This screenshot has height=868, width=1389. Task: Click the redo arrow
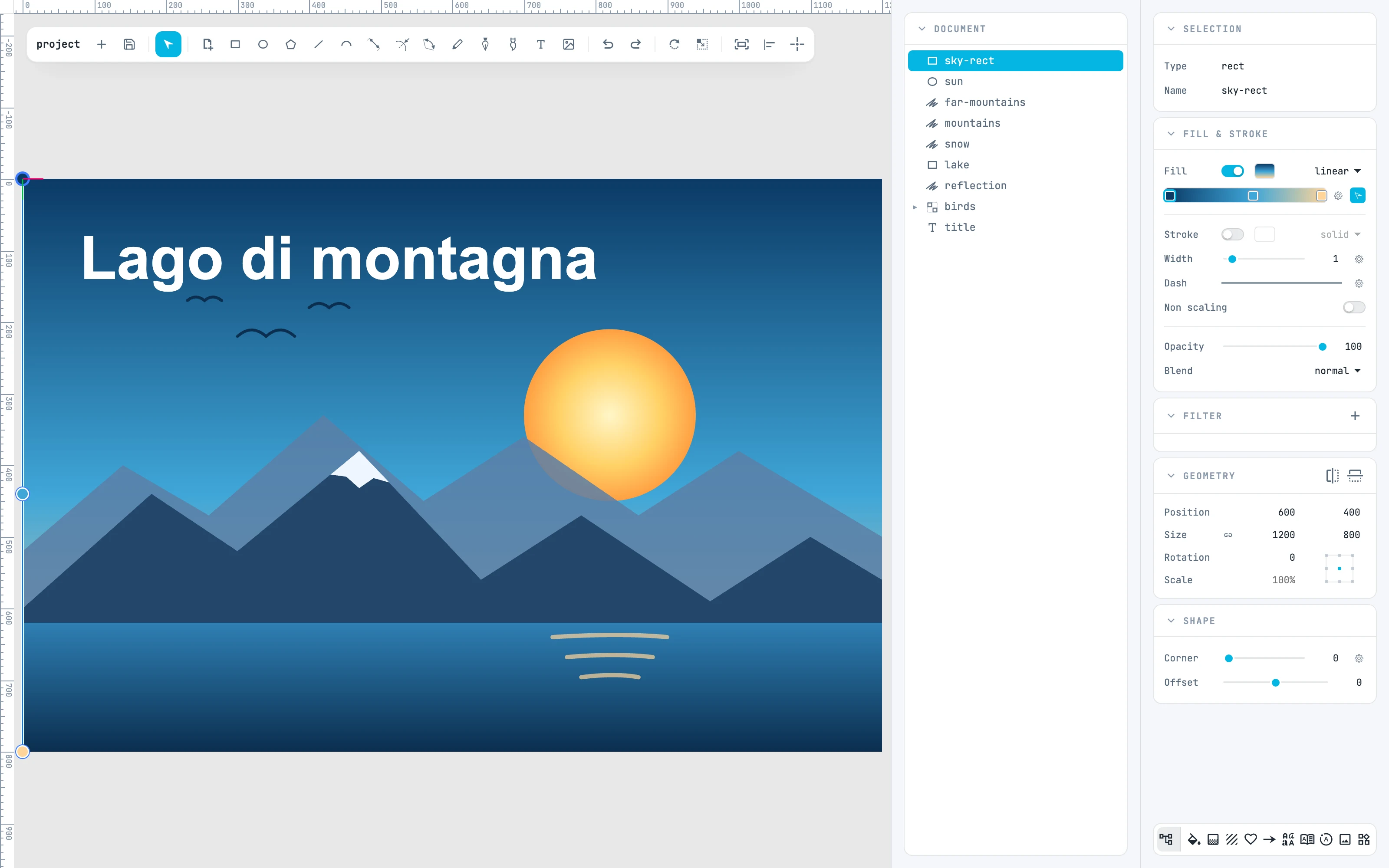[x=635, y=44]
